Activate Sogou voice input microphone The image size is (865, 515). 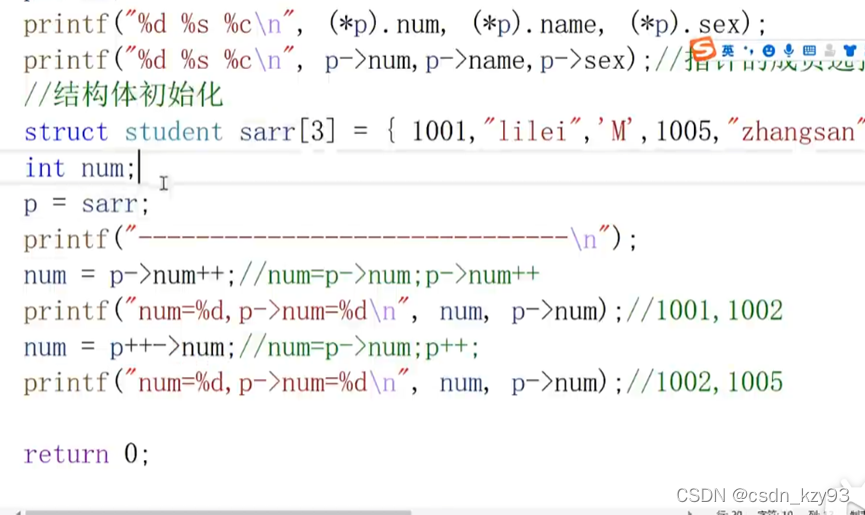pos(789,51)
